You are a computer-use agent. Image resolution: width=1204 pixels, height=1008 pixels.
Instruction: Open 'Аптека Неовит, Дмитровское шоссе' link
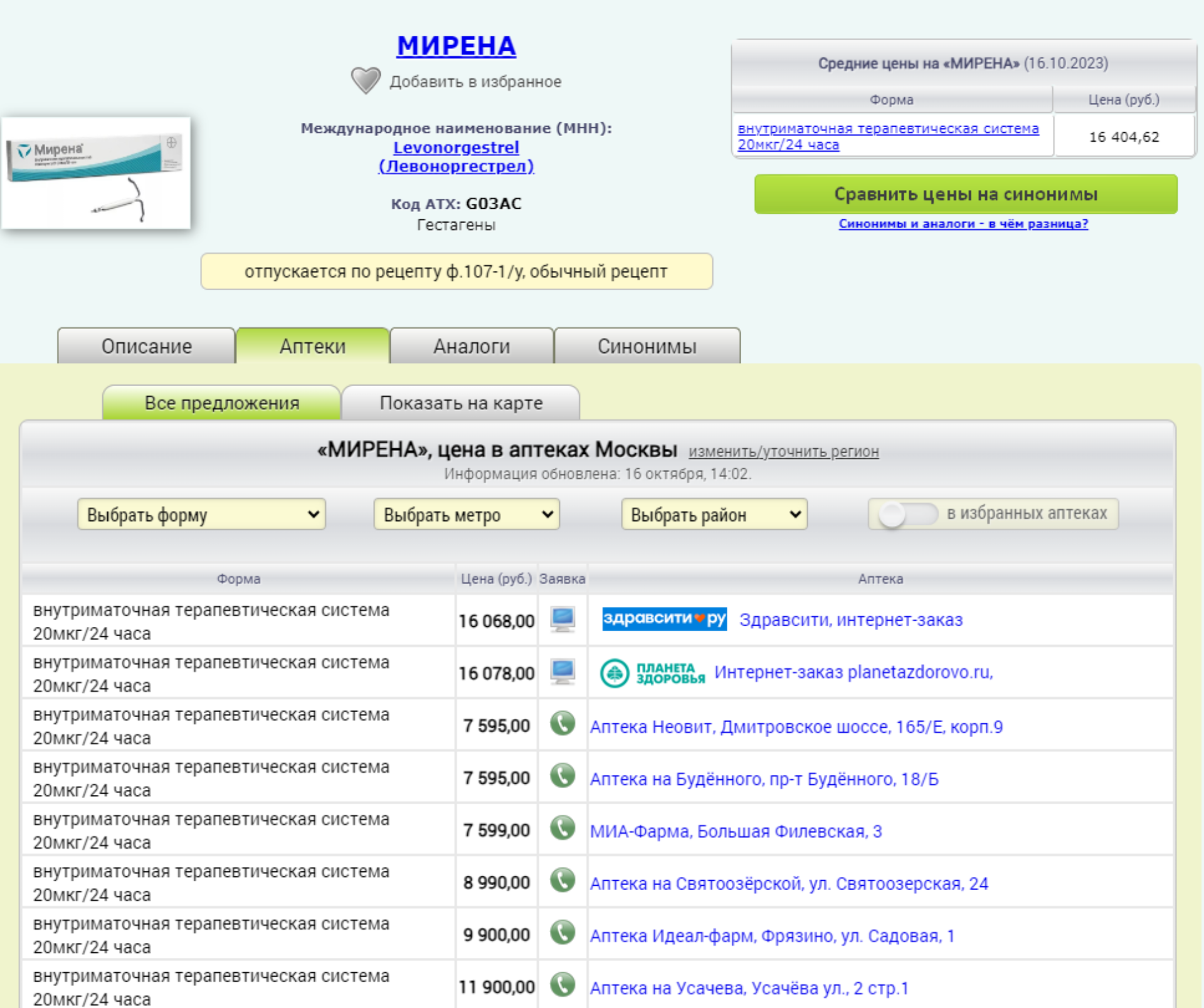[796, 727]
